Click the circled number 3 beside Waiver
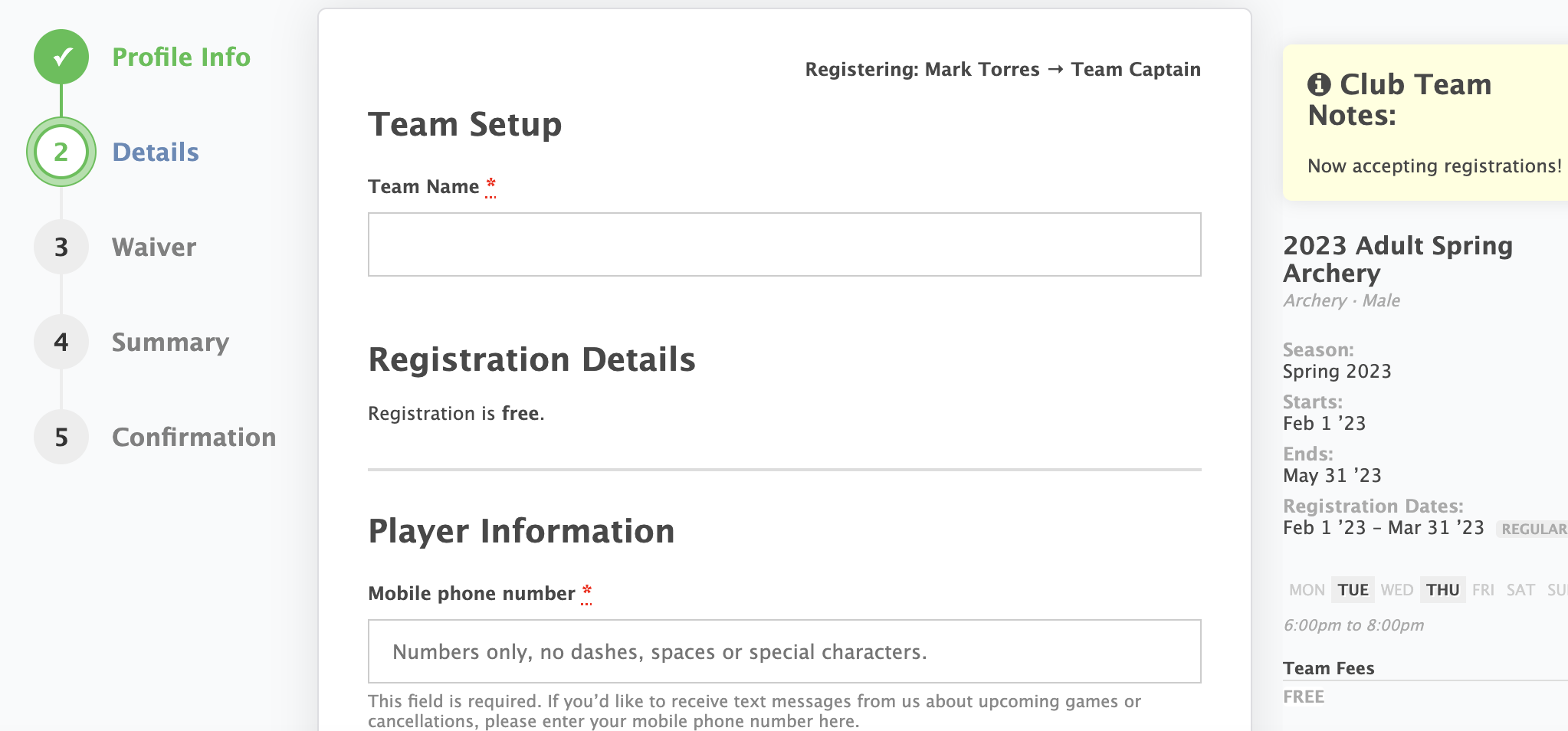 pos(61,247)
